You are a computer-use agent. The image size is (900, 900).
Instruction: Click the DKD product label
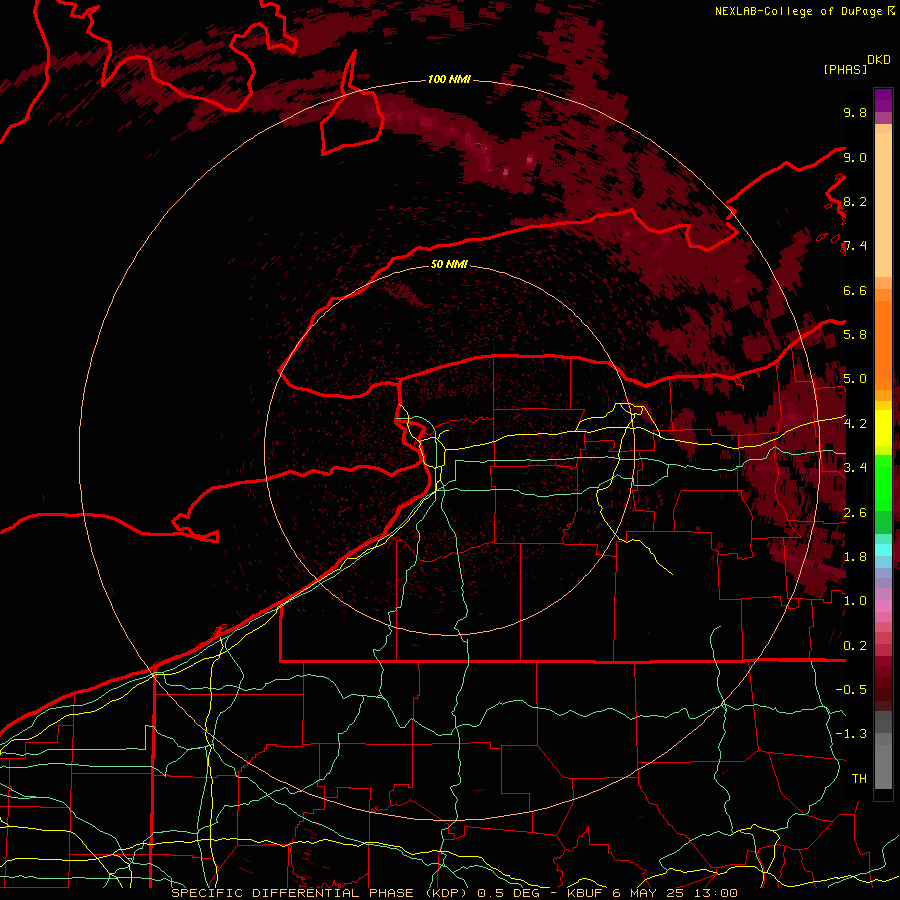click(879, 60)
